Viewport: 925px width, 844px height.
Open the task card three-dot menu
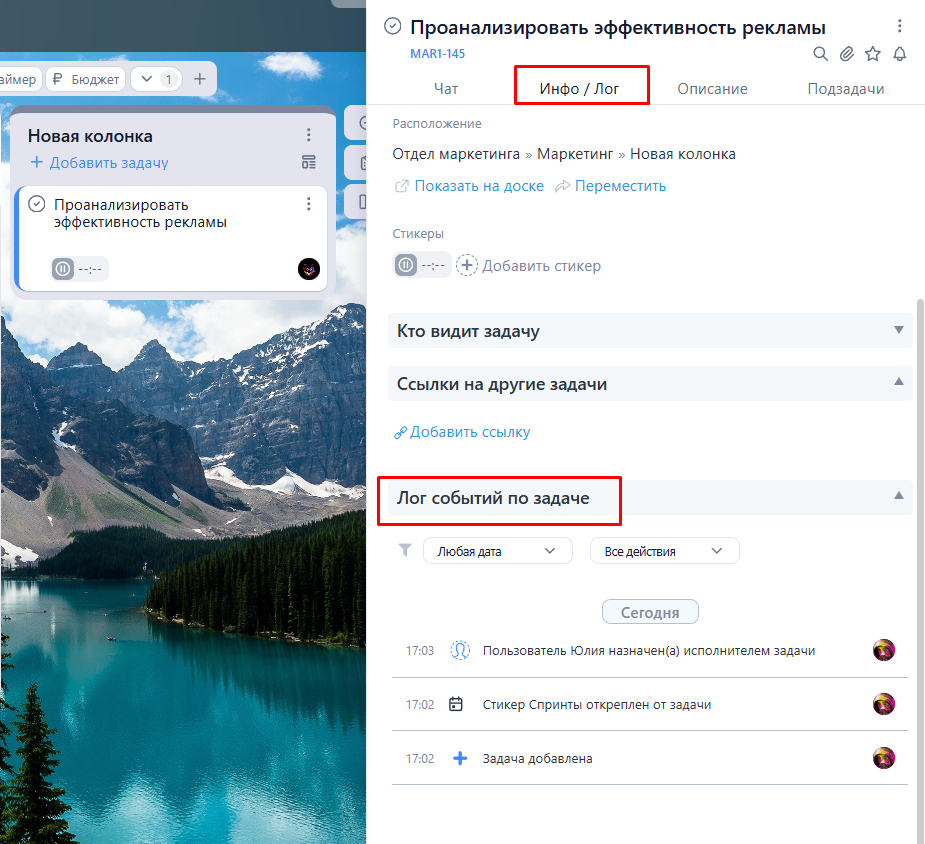click(x=309, y=204)
